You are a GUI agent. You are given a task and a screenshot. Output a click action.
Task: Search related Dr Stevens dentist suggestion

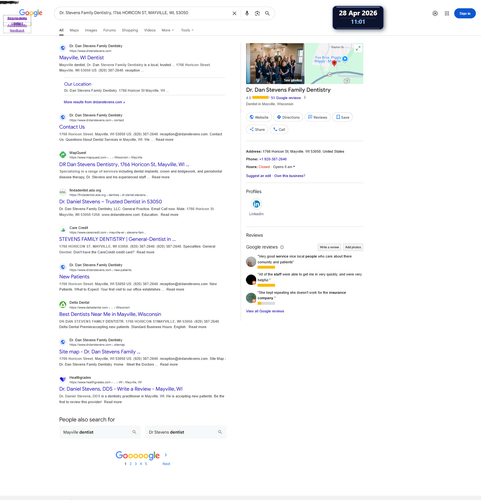(x=186, y=432)
